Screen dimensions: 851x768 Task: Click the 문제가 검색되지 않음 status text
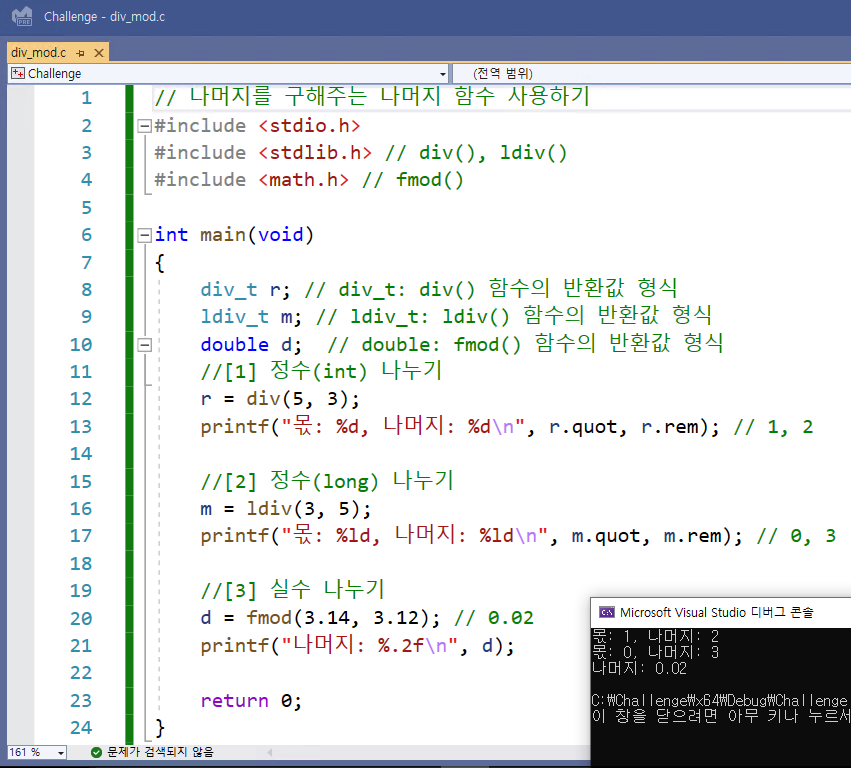[x=160, y=752]
